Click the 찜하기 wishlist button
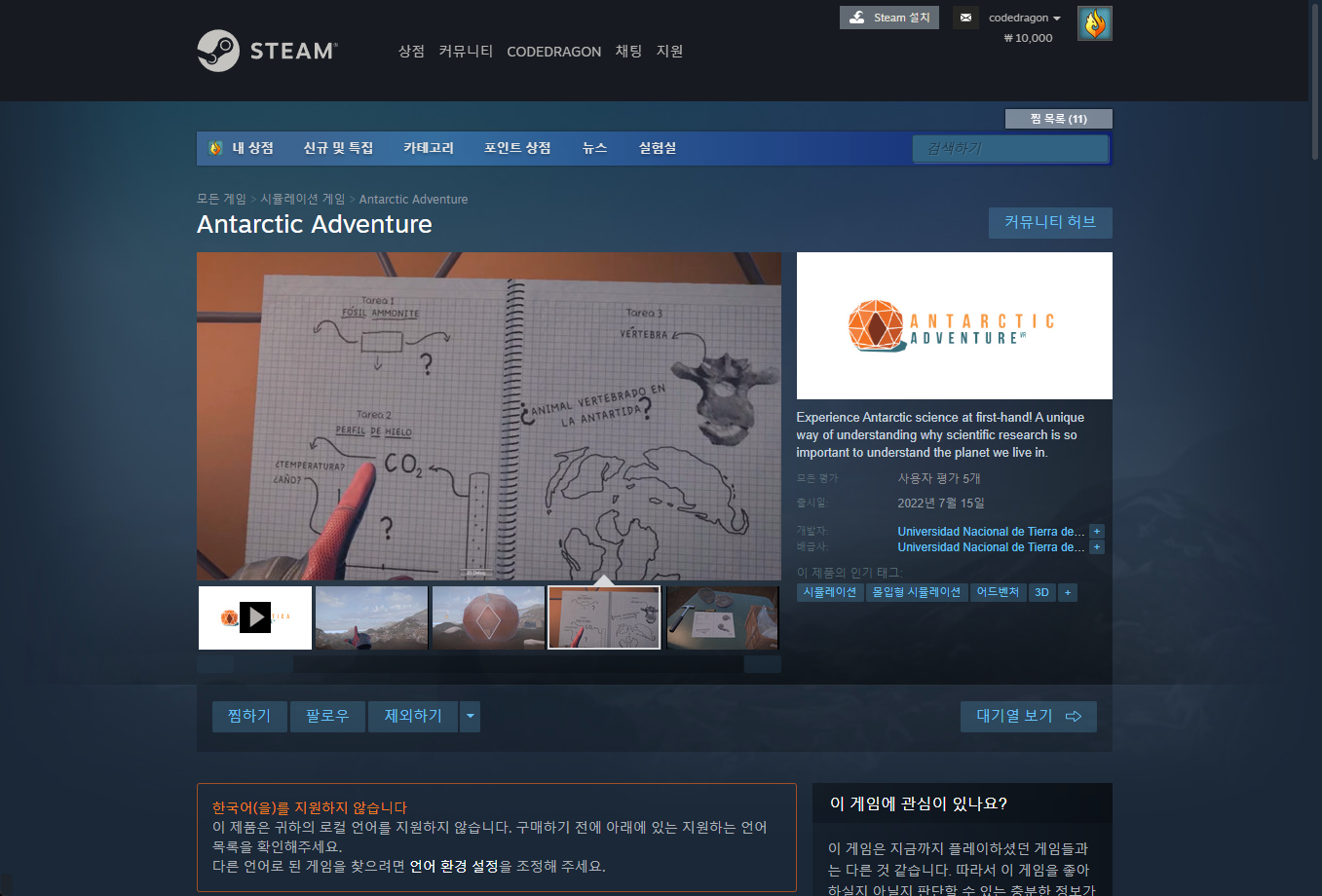Image resolution: width=1322 pixels, height=896 pixels. pos(249,716)
